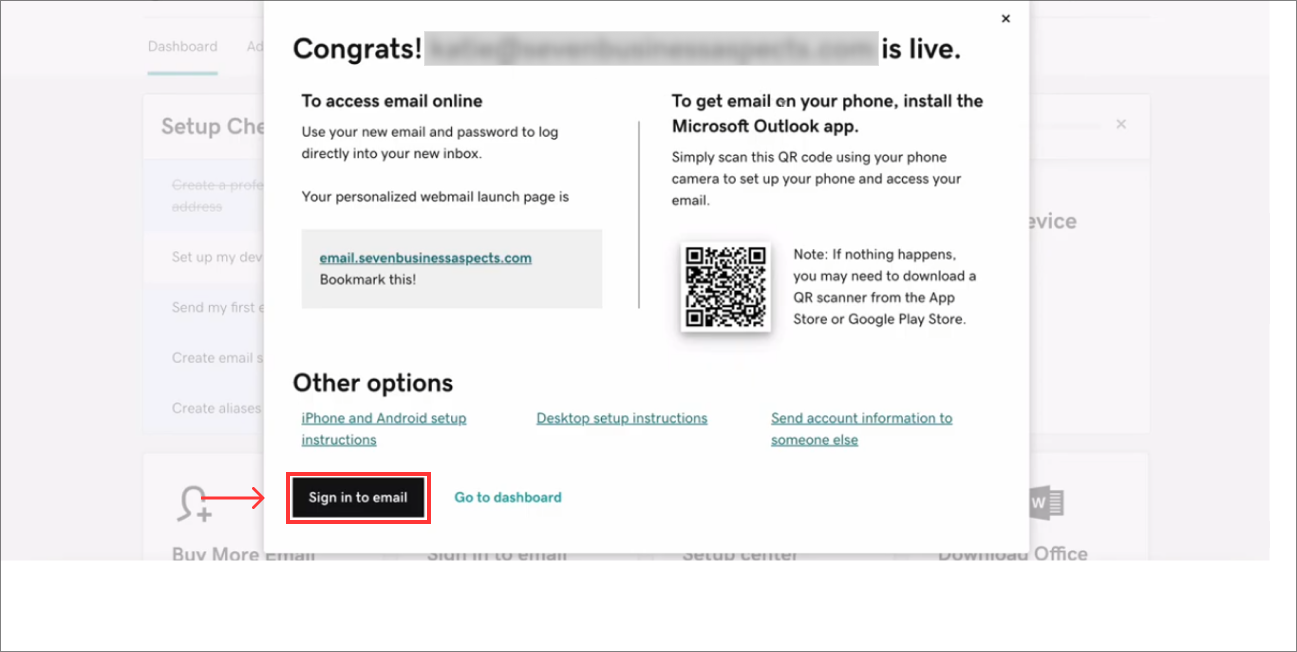Image resolution: width=1297 pixels, height=652 pixels.
Task: Dismiss the Setup Checklist panel with its X
Action: pyautogui.click(x=1121, y=124)
